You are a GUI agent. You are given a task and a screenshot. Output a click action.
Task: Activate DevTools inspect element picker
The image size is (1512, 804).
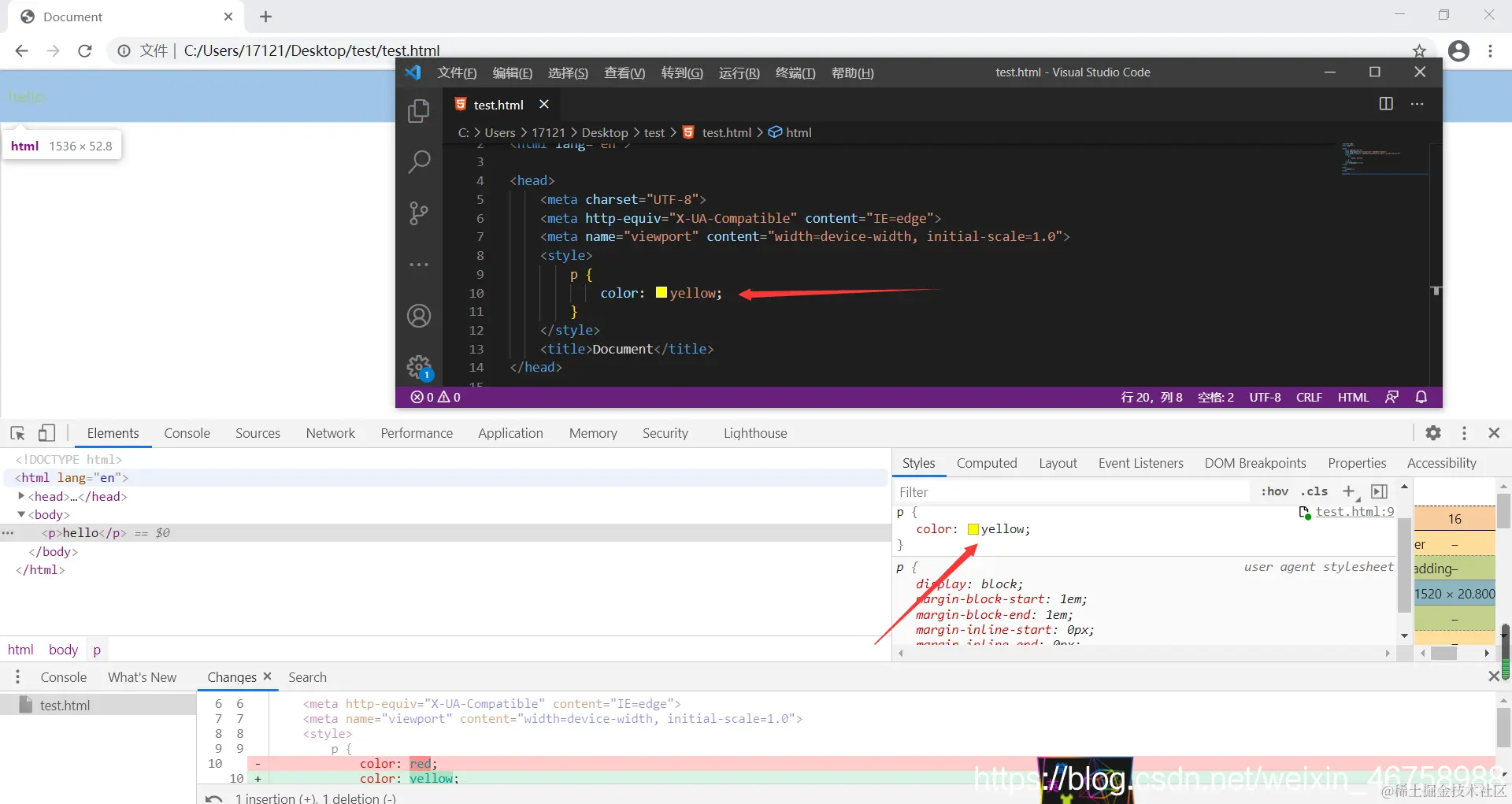pyautogui.click(x=17, y=433)
